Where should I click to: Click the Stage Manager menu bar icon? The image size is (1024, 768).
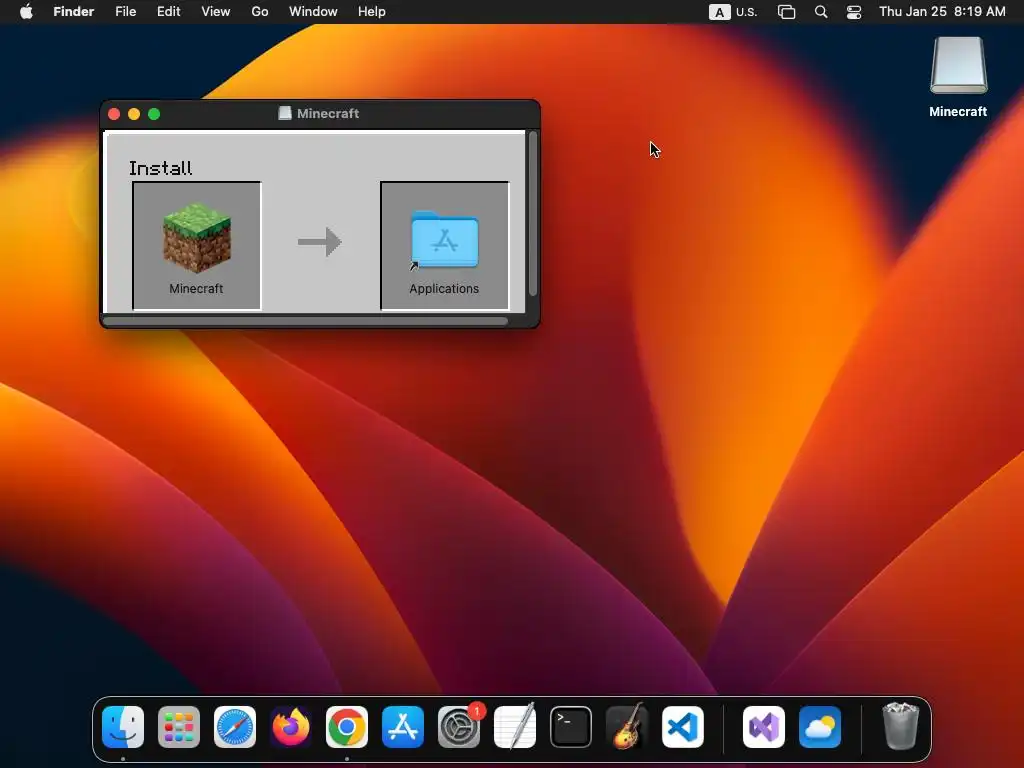pyautogui.click(x=786, y=12)
